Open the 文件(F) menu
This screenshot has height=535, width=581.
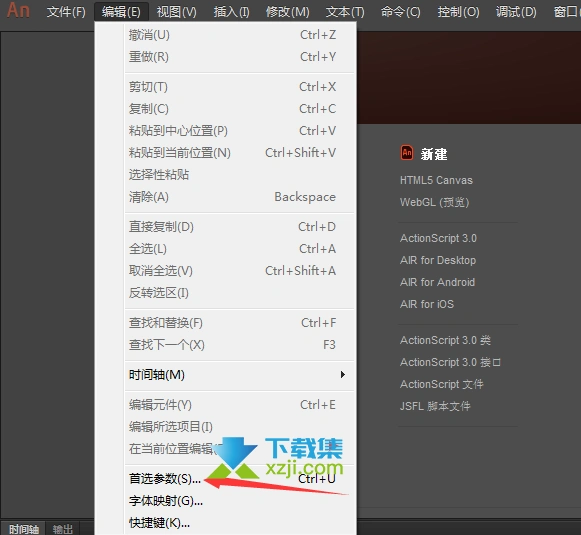(66, 12)
